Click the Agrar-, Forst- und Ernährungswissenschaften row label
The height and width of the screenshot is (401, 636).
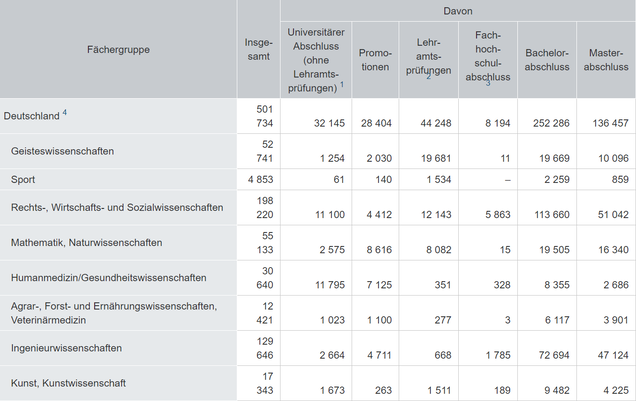114,313
